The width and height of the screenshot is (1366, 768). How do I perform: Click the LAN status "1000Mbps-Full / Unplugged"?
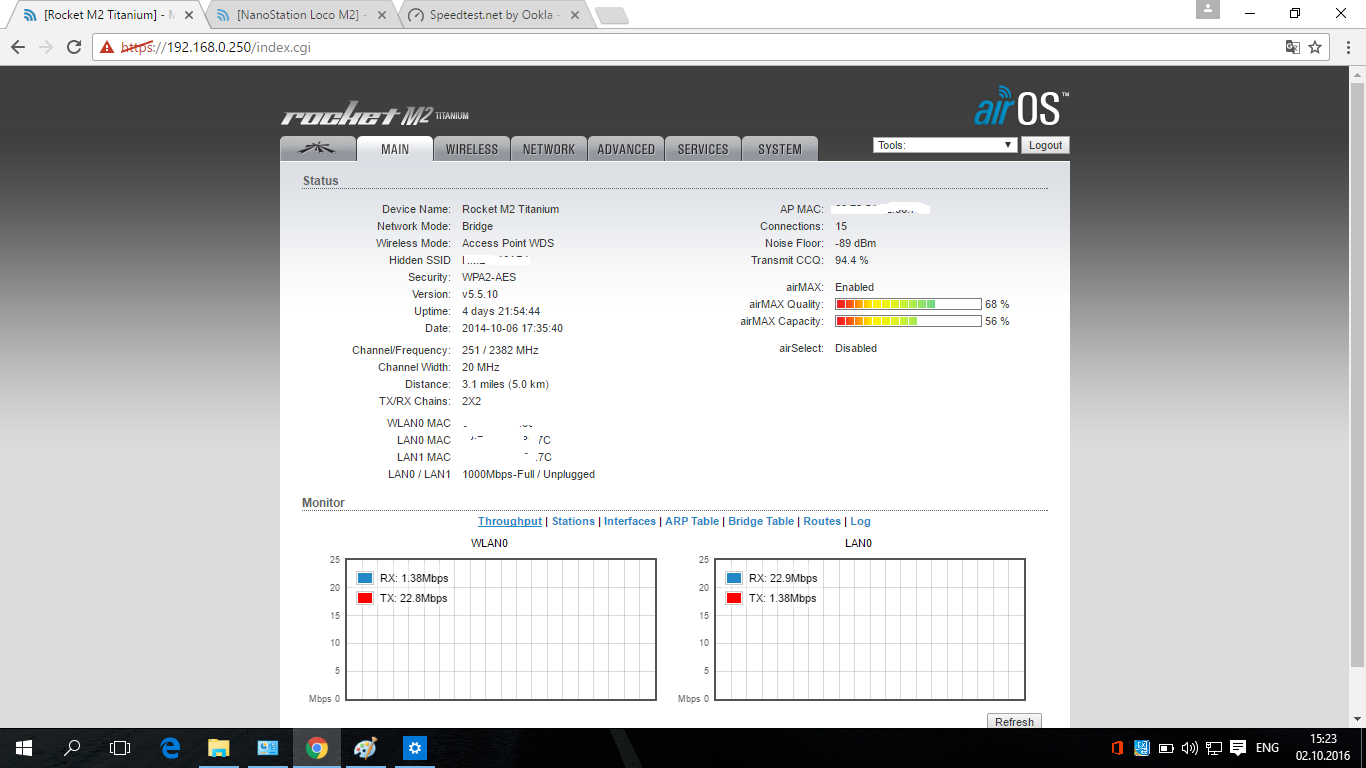(x=528, y=474)
